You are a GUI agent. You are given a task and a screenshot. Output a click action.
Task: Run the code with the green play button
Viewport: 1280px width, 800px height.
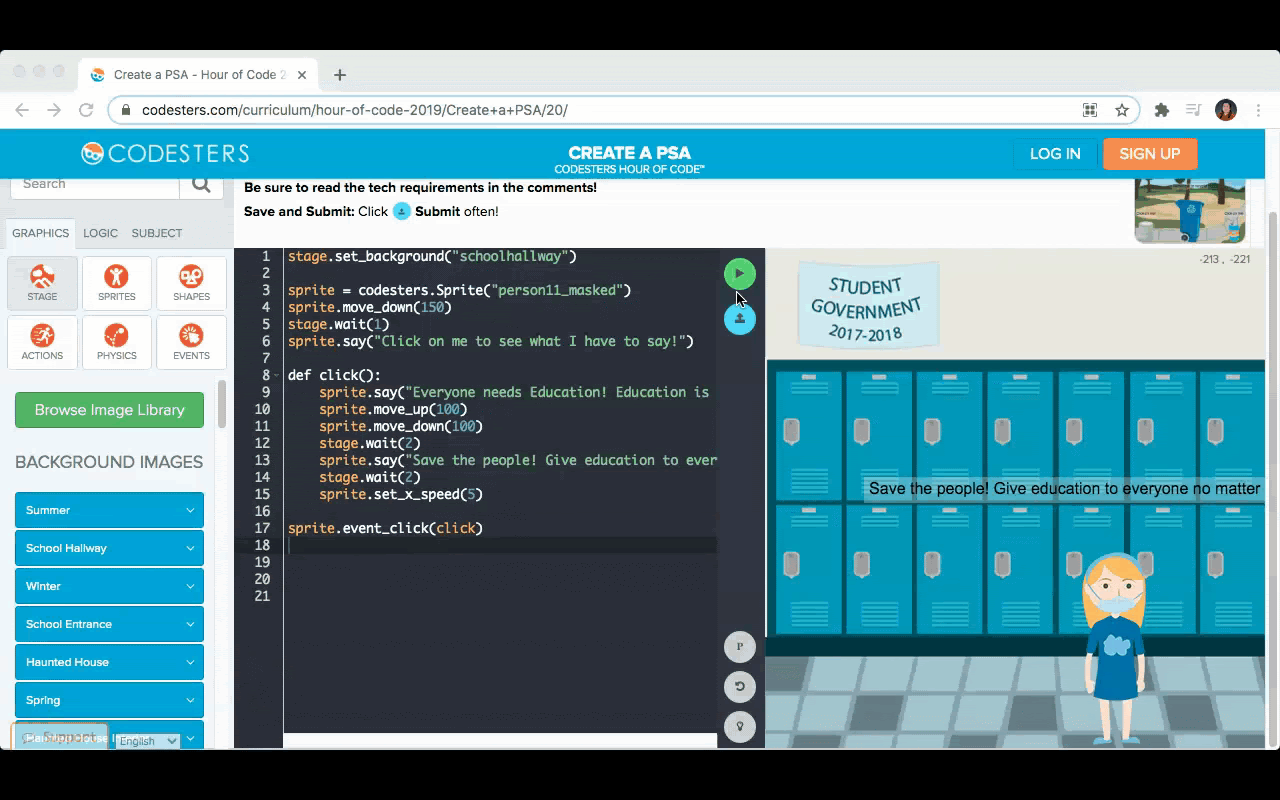pyautogui.click(x=739, y=274)
